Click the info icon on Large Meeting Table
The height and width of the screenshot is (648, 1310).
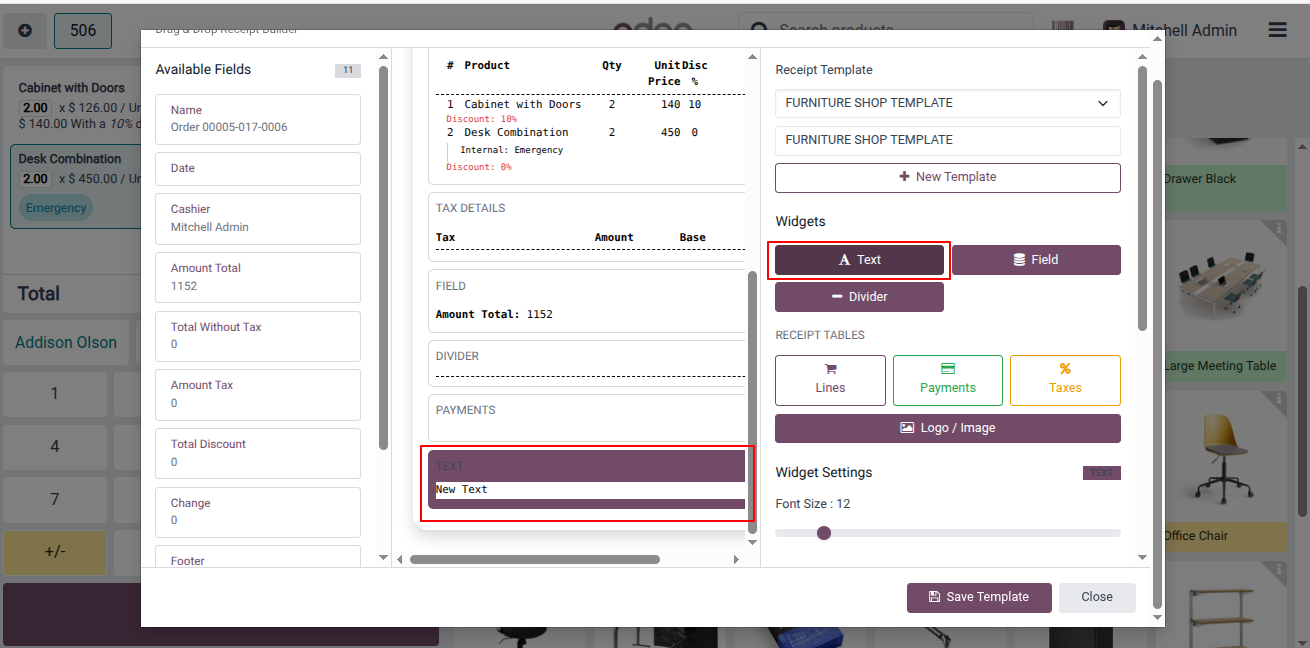pyautogui.click(x=1279, y=229)
